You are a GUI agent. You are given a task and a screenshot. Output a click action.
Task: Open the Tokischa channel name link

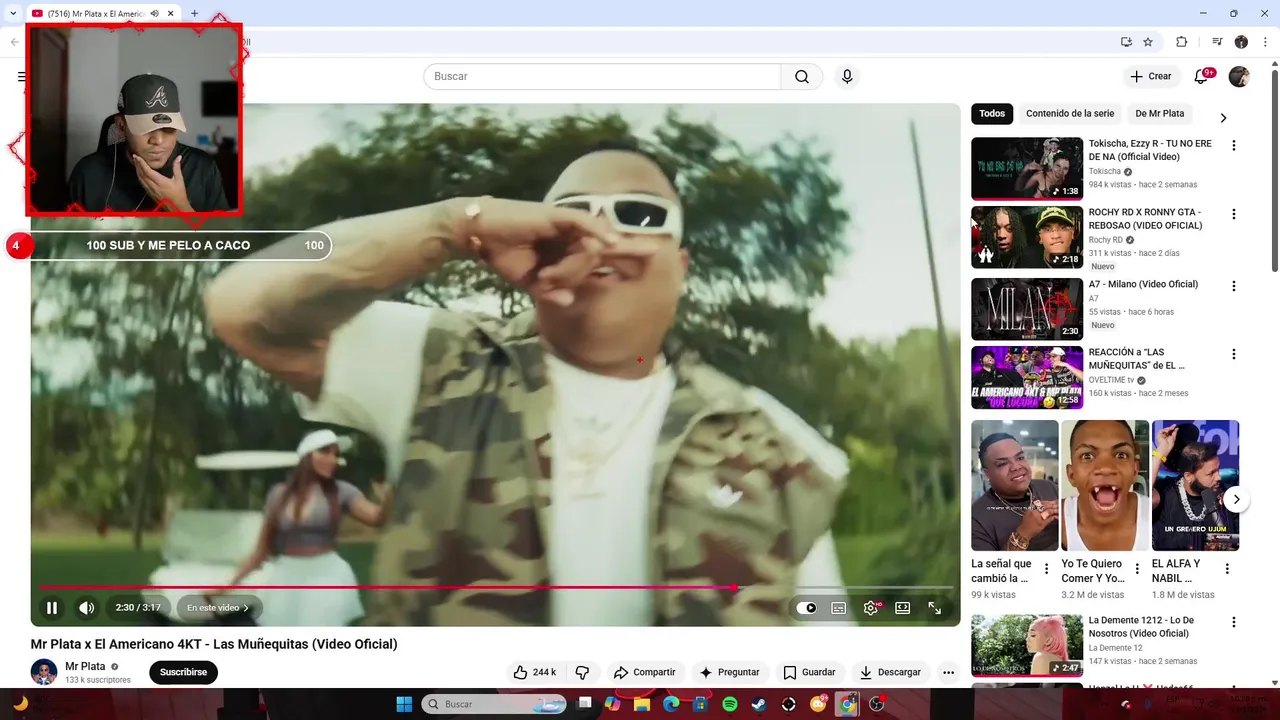point(1105,172)
